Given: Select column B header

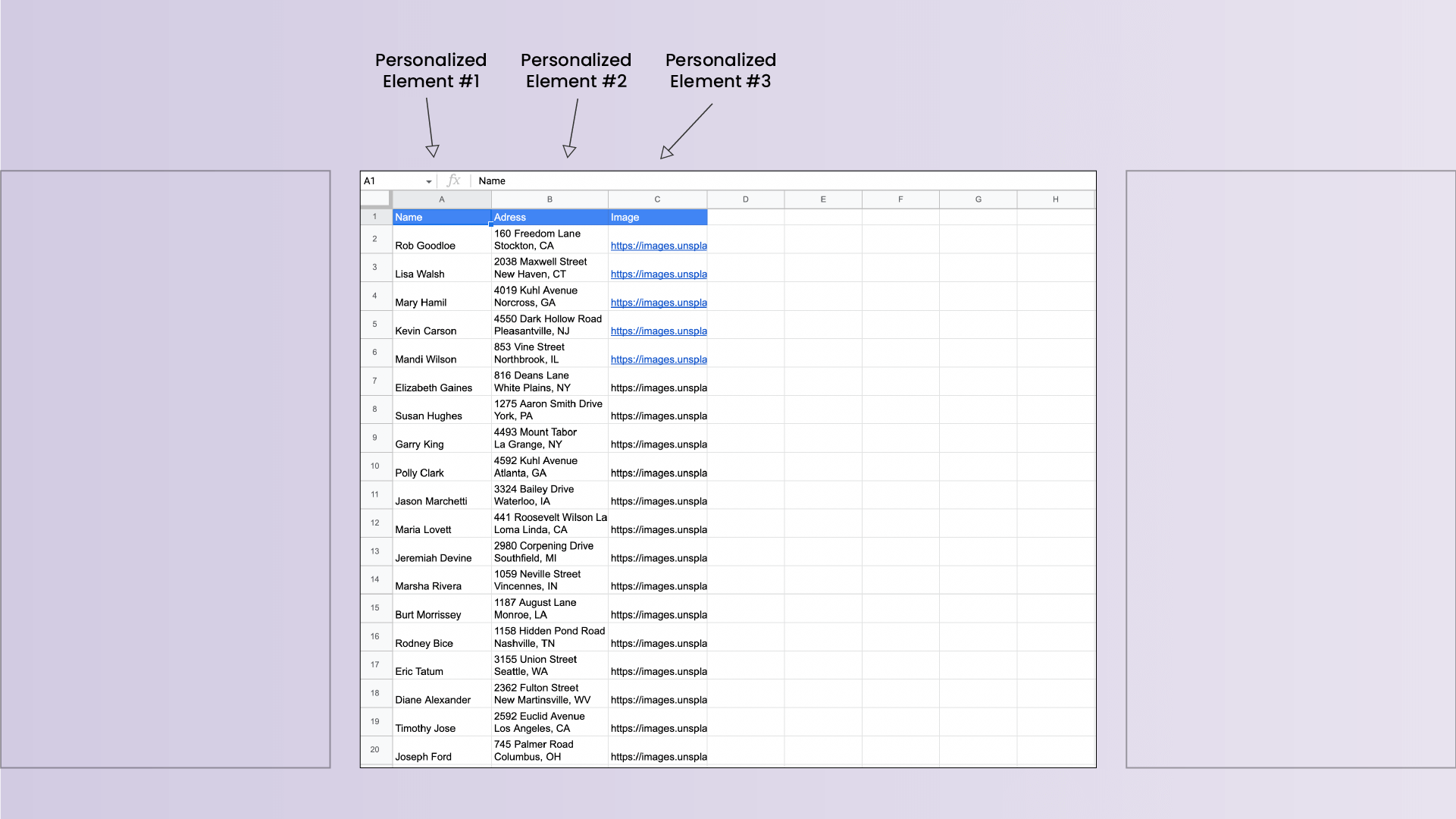Looking at the screenshot, I should point(550,199).
